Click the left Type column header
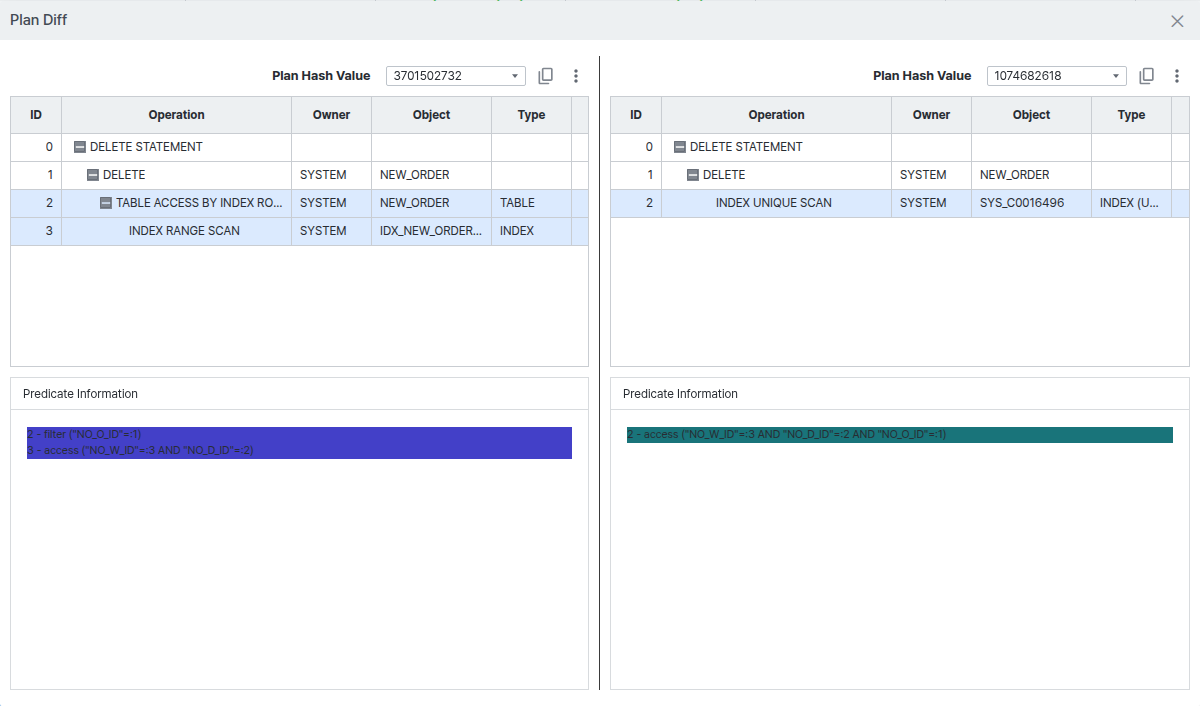This screenshot has height=706, width=1200. [x=531, y=115]
